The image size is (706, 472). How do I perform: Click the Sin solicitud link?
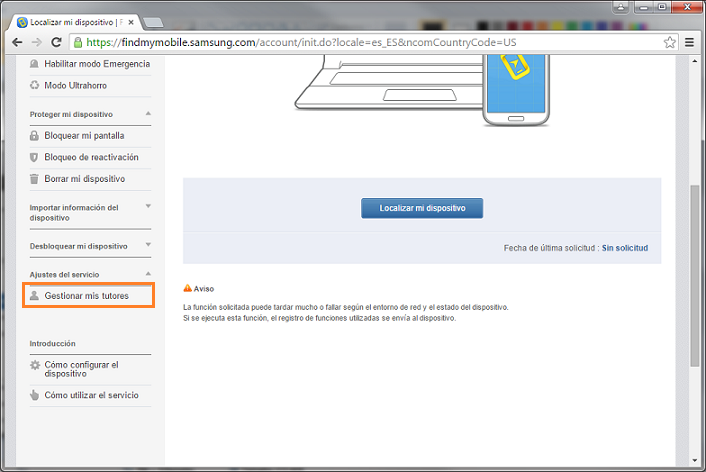625,248
